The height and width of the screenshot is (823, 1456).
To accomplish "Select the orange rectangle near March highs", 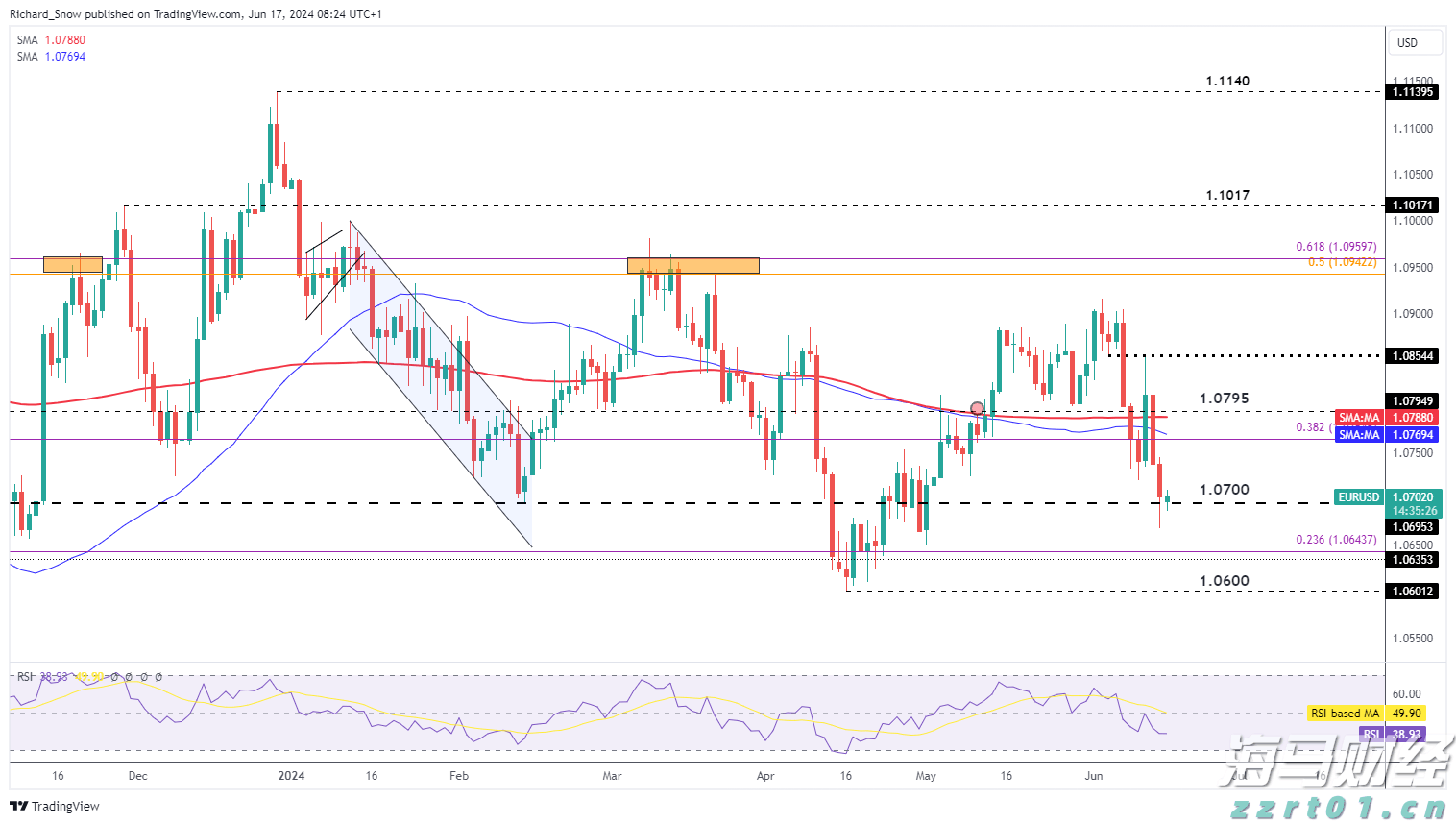I will tap(692, 265).
